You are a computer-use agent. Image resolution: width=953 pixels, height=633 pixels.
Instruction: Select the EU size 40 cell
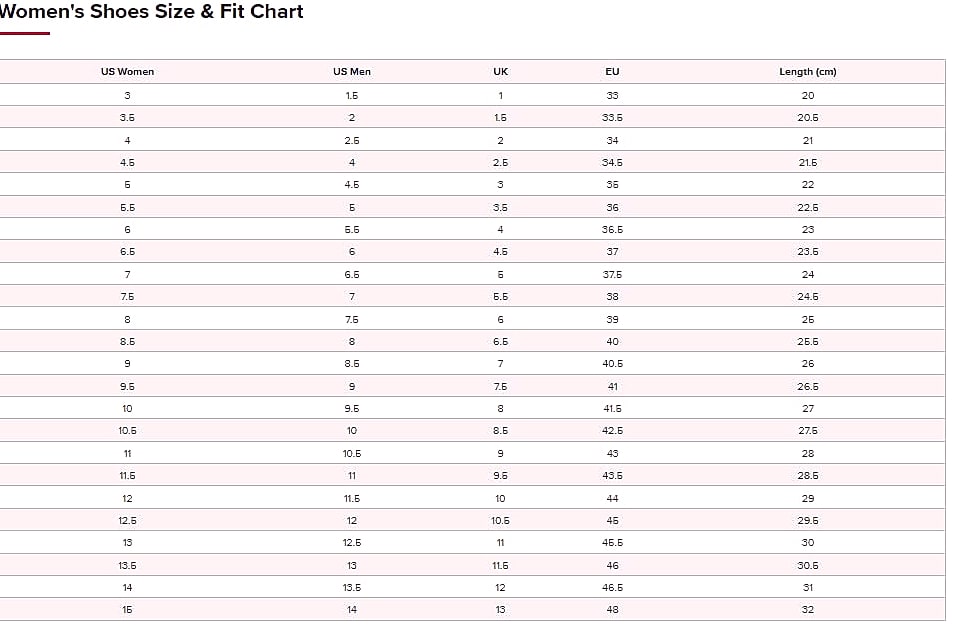pos(612,342)
